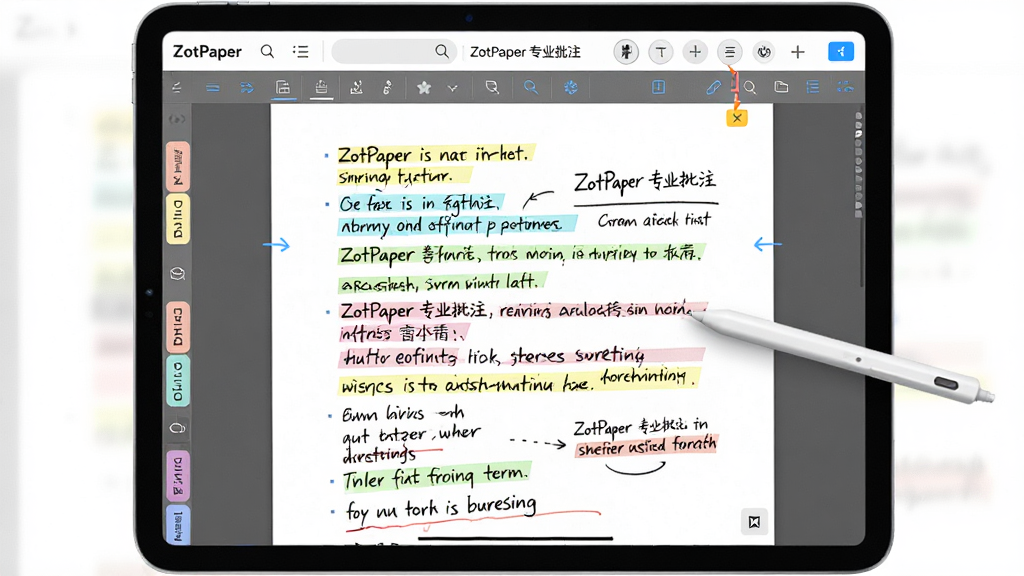Image resolution: width=1024 pixels, height=576 pixels.
Task: Tap the blue snowflake-shaped toolbar icon
Action: [x=571, y=88]
